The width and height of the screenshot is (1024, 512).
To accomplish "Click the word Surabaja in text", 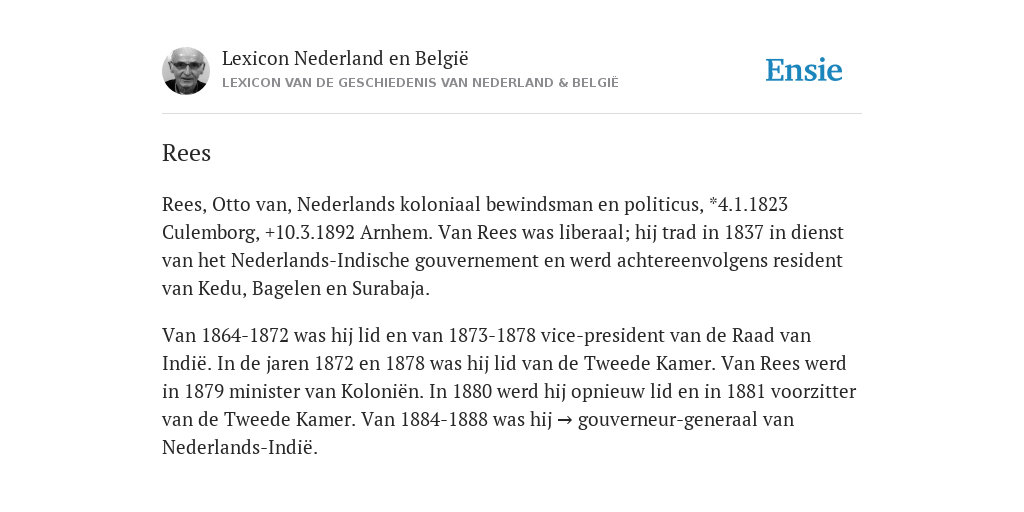I will [389, 289].
